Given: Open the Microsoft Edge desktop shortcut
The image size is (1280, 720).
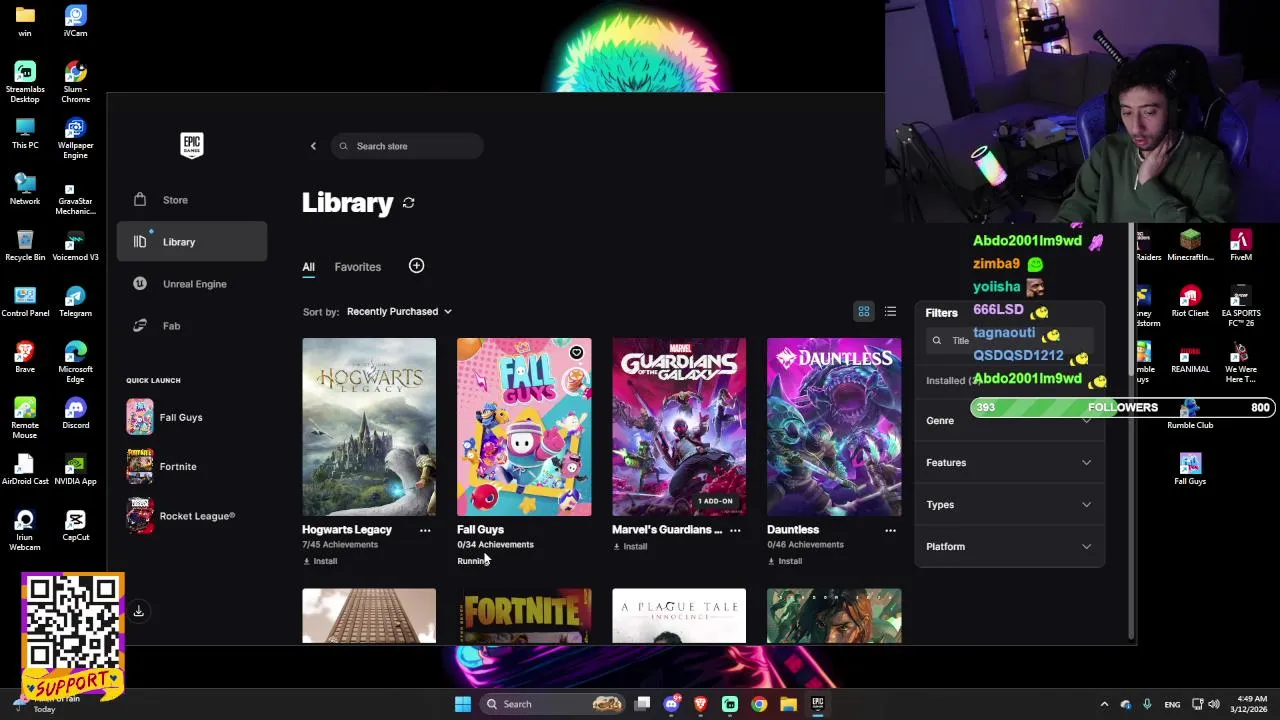Looking at the screenshot, I should [75, 362].
